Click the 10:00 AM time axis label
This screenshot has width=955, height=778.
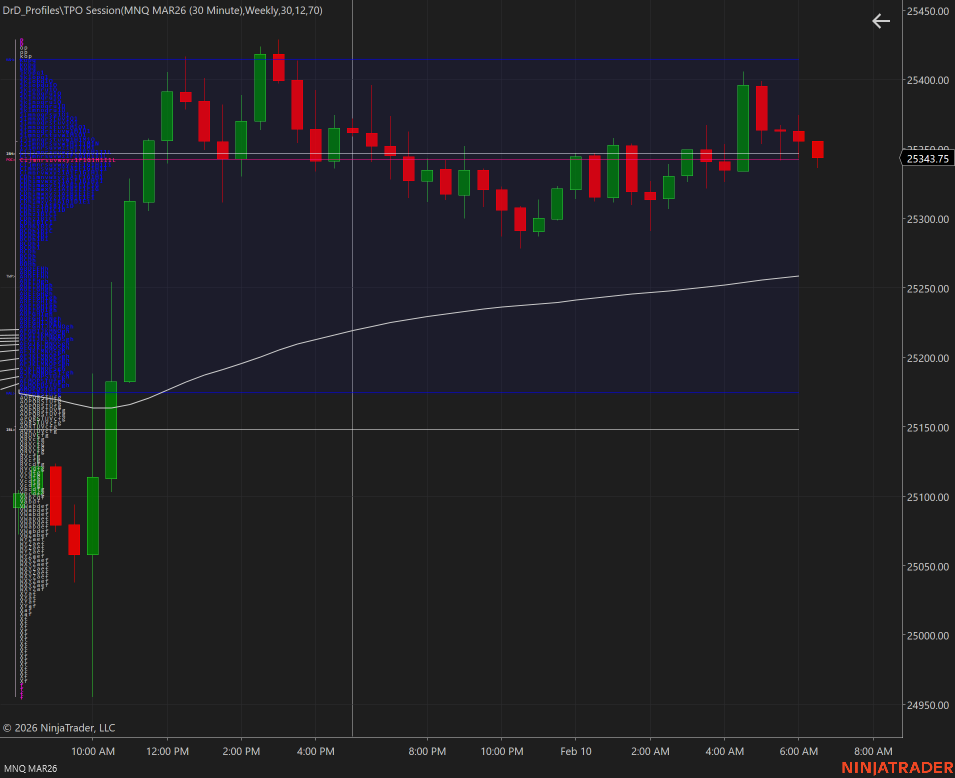point(93,751)
